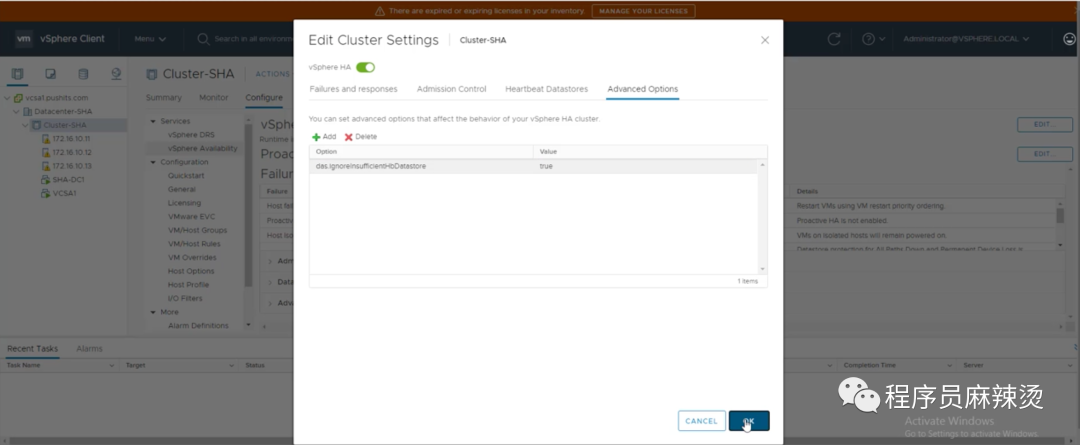Image resolution: width=1080 pixels, height=445 pixels.
Task: Collapse the Configuration section
Action: (x=153, y=163)
